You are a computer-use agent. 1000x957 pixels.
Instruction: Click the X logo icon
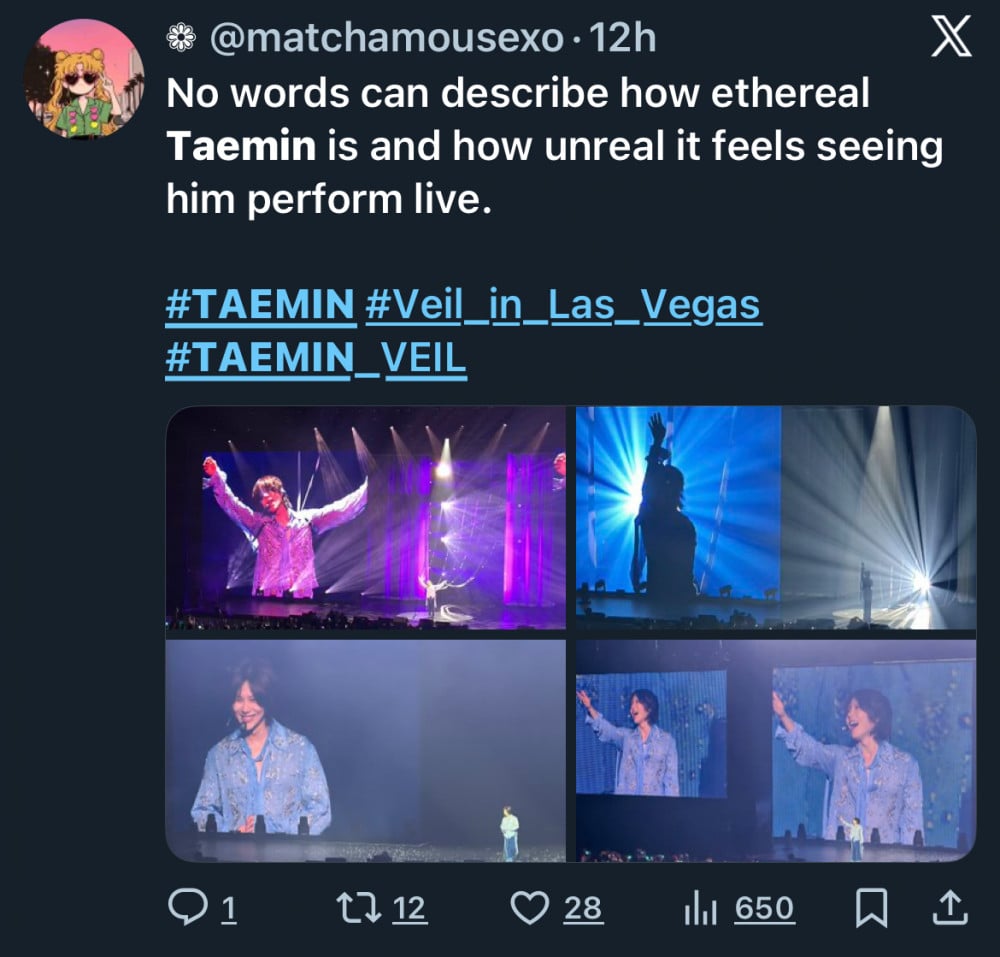coord(951,37)
